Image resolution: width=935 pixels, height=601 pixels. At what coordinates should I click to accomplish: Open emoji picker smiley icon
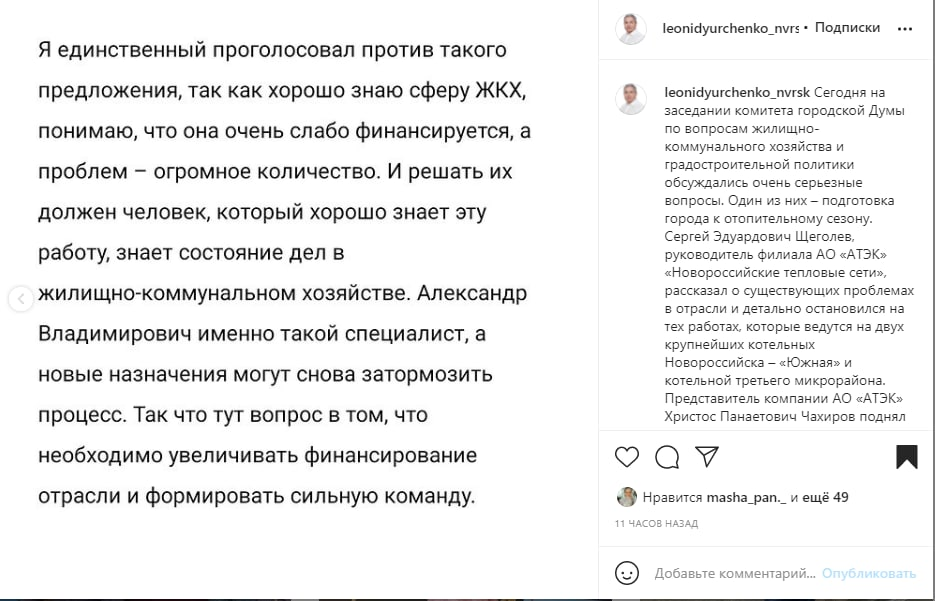point(627,573)
